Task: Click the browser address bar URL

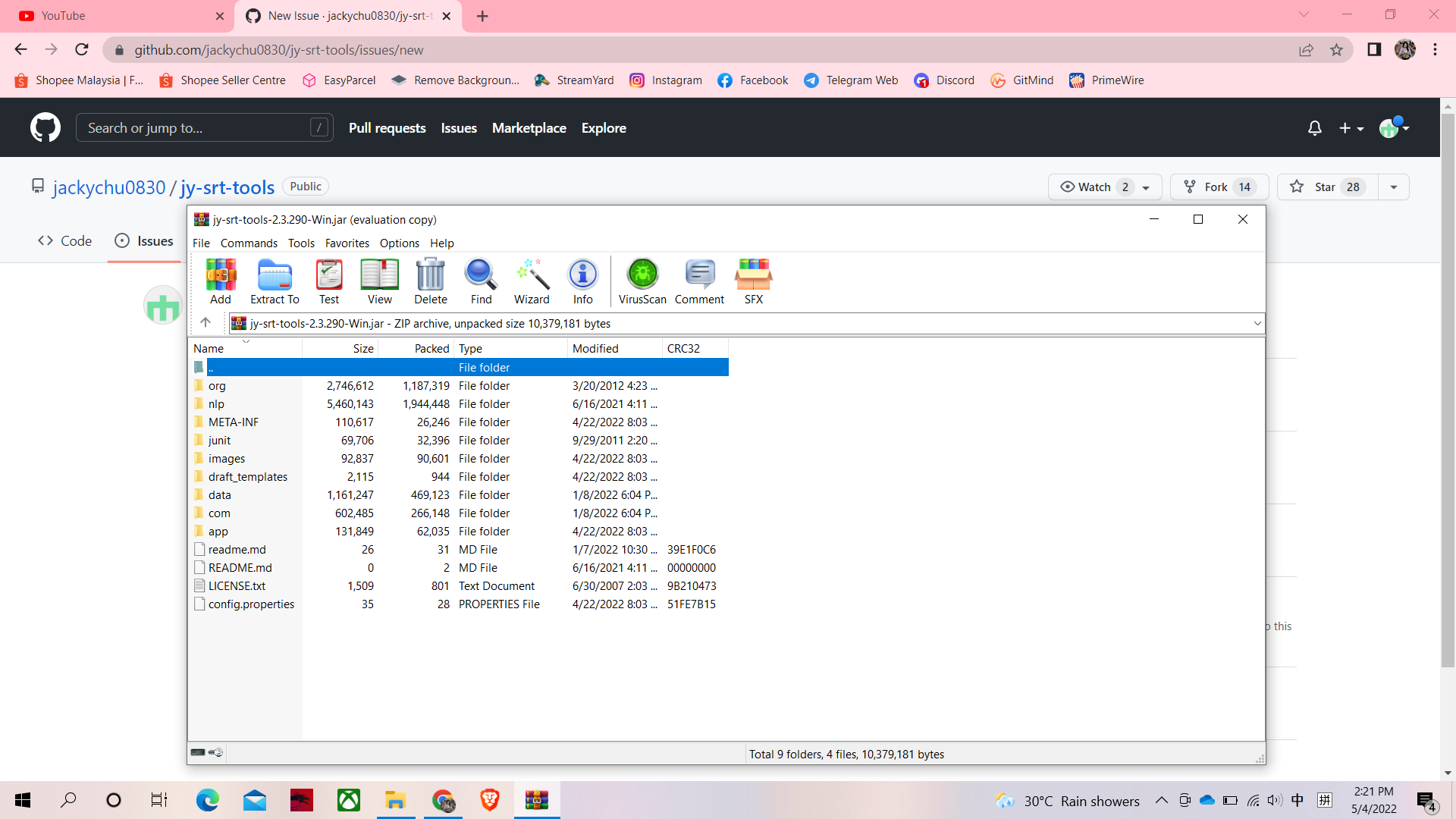Action: pyautogui.click(x=279, y=50)
